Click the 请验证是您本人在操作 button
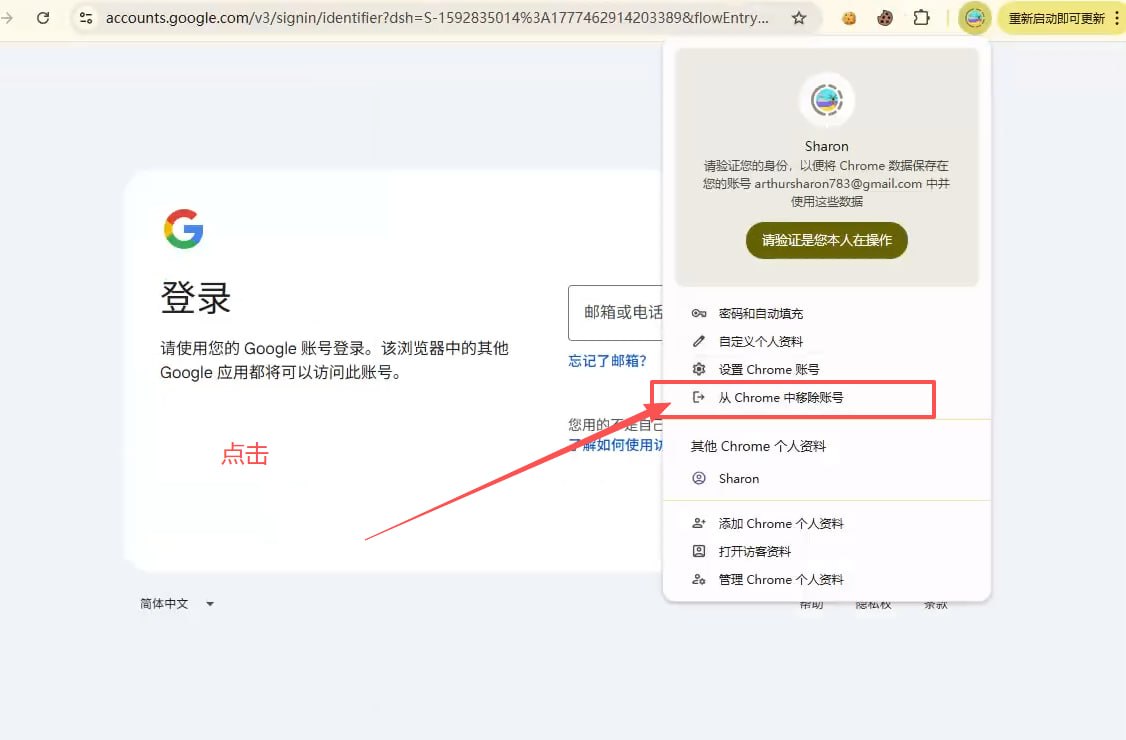This screenshot has height=740, width=1126. pyautogui.click(x=826, y=240)
